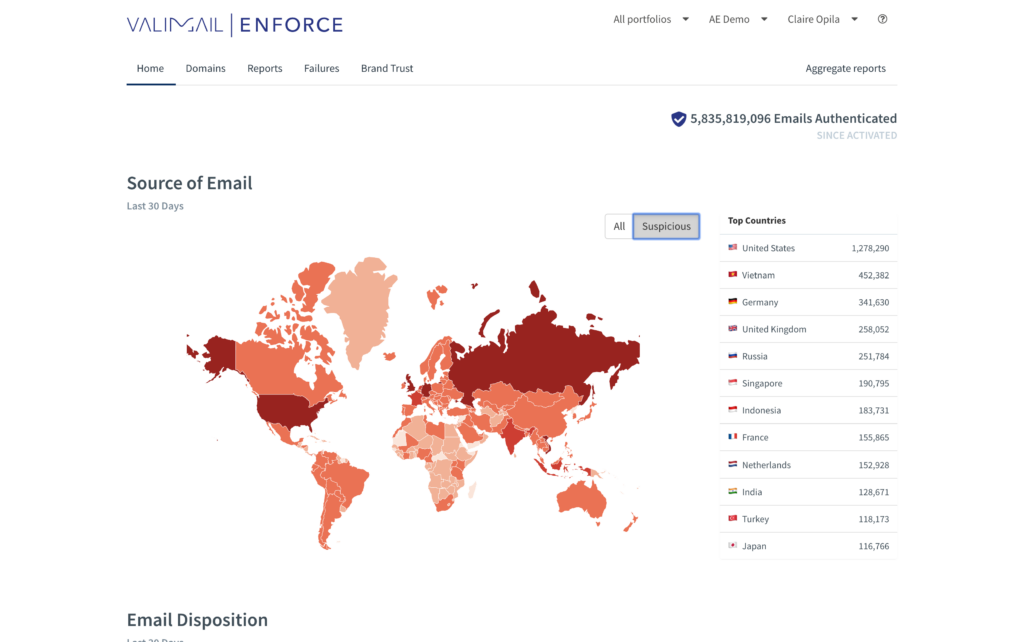Click the shield checkmark authenticated icon

(x=679, y=119)
